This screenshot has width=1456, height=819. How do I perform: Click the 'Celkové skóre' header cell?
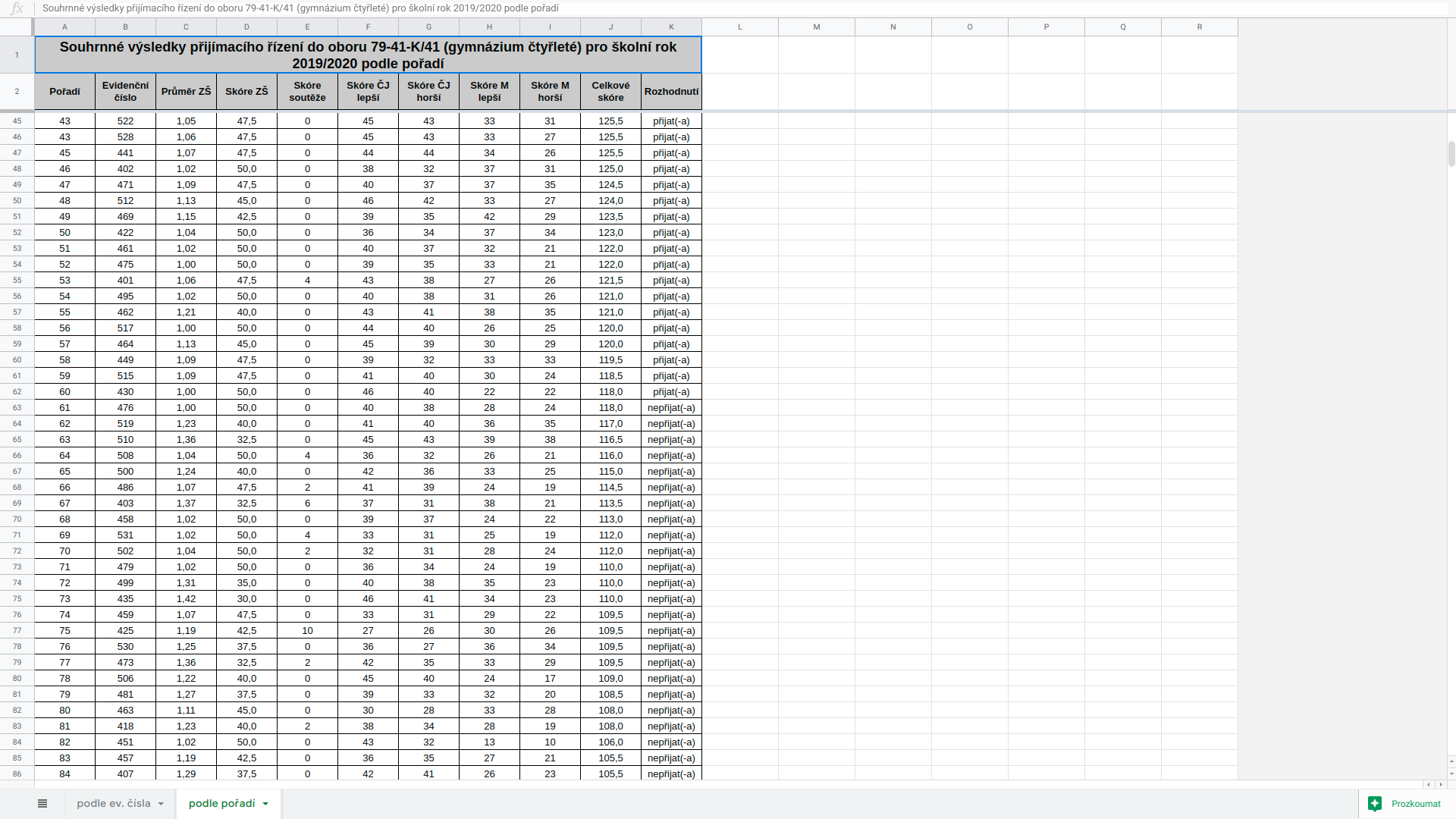click(x=610, y=92)
